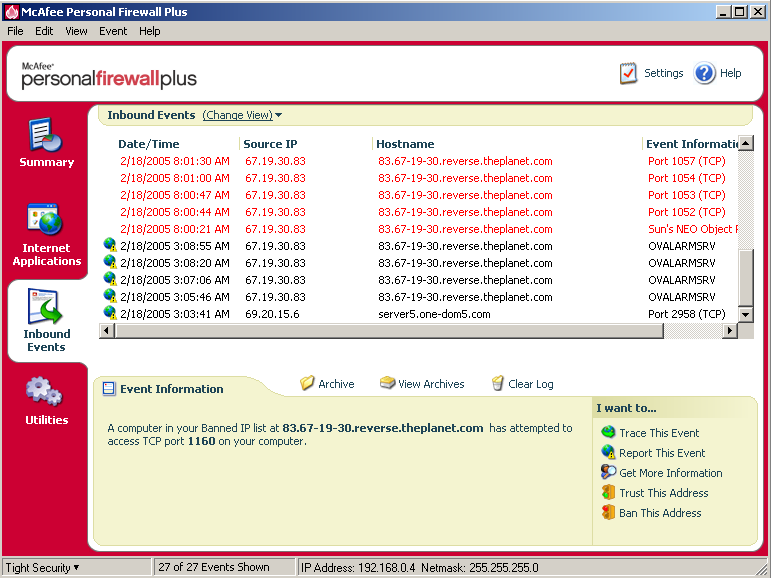The image size is (771, 578).
Task: Click the Clear Log trash icon
Action: [x=498, y=384]
